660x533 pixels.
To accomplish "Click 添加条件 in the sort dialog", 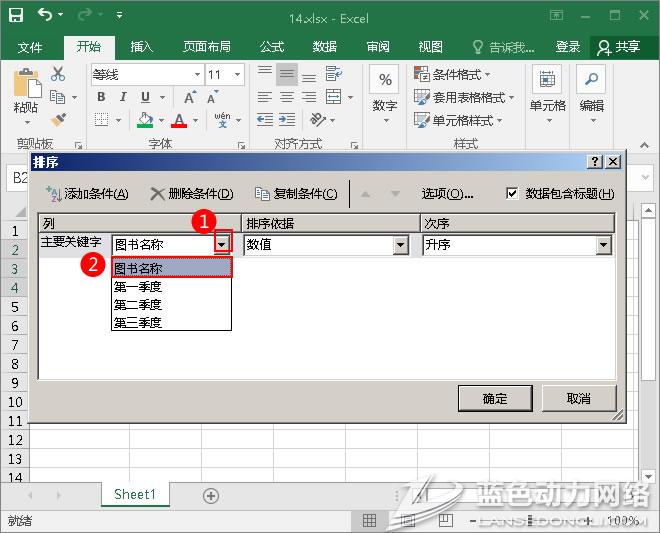I will (x=87, y=194).
